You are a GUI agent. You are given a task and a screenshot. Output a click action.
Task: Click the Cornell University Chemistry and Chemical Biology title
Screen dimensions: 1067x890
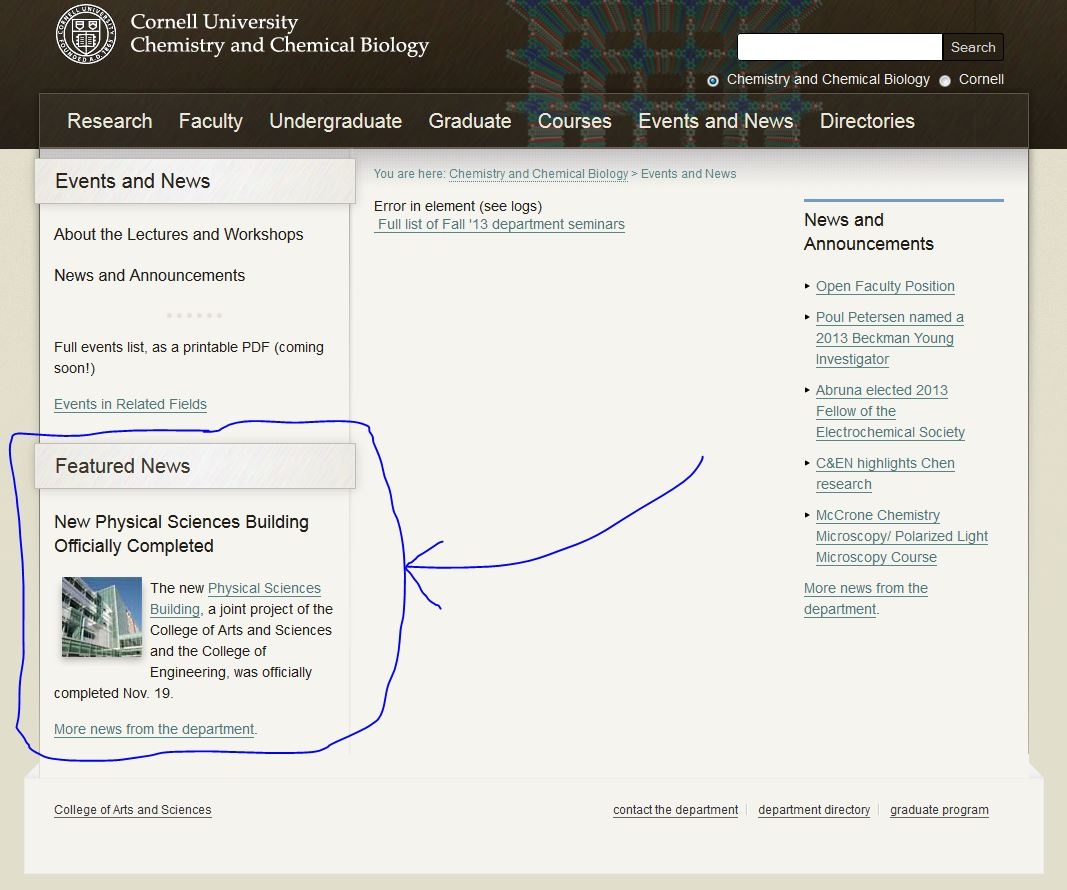[279, 33]
